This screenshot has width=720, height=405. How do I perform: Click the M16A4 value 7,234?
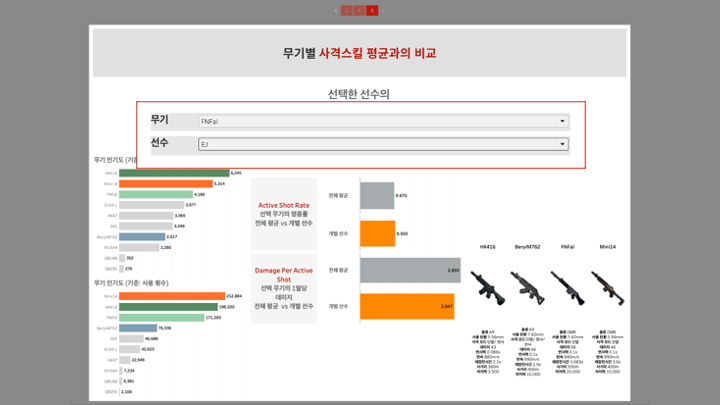pos(129,371)
